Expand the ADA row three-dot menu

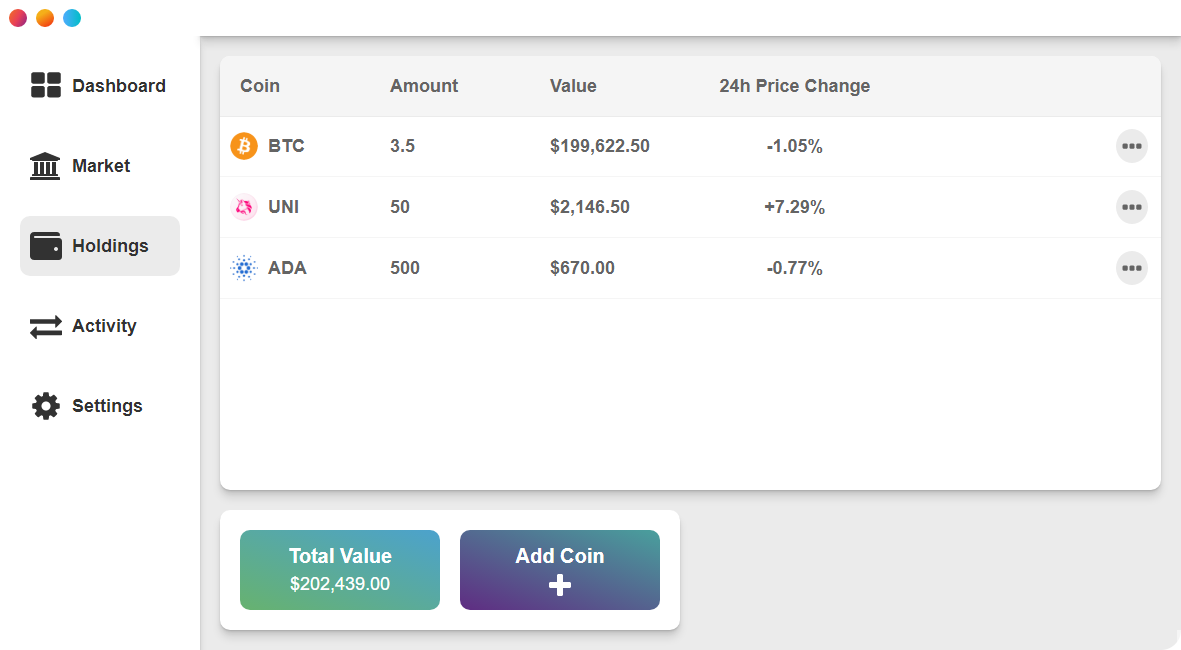coord(1131,268)
